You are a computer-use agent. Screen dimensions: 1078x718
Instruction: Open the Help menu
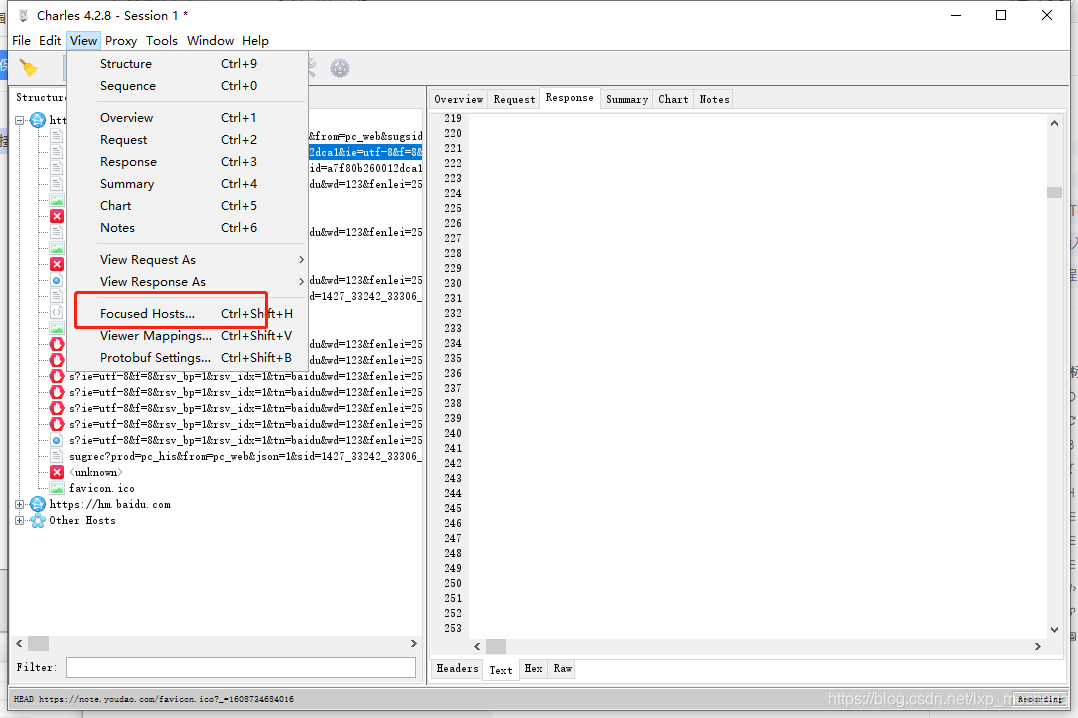(255, 41)
